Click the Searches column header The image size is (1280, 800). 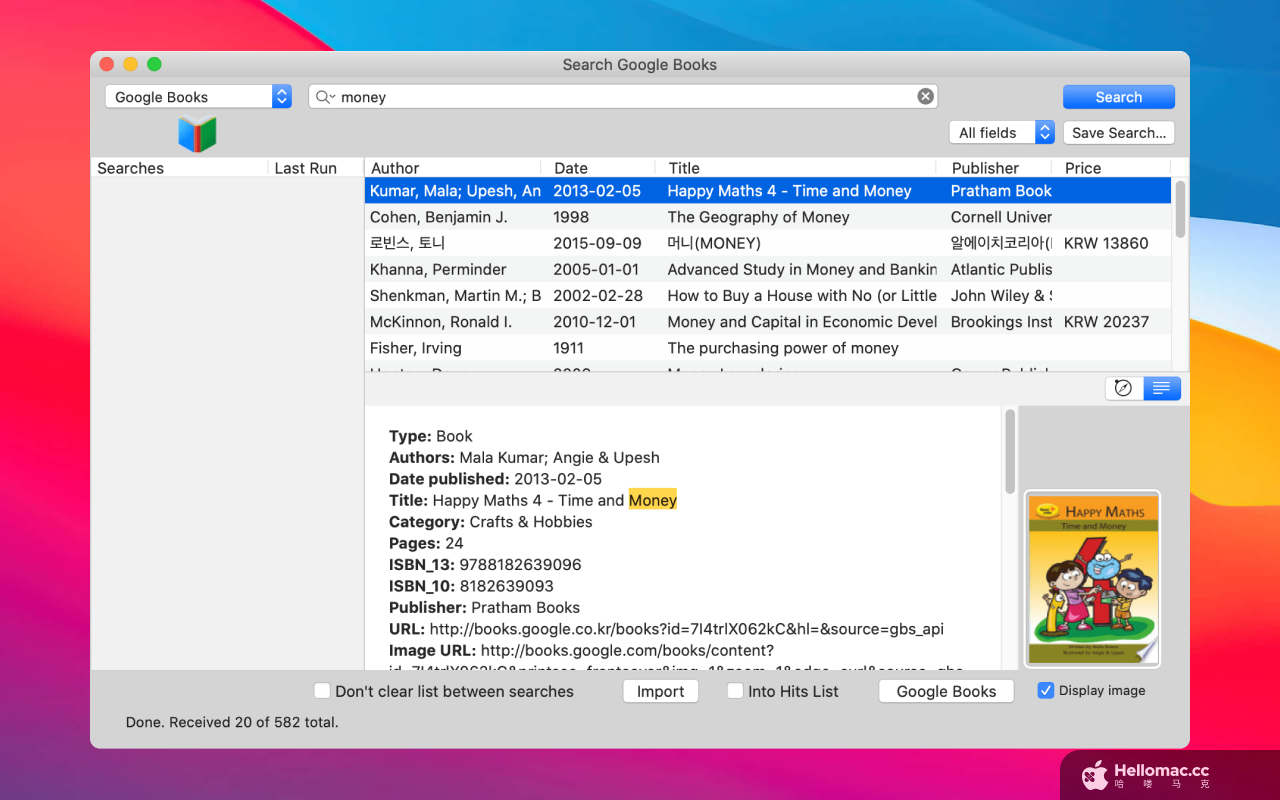(x=179, y=168)
